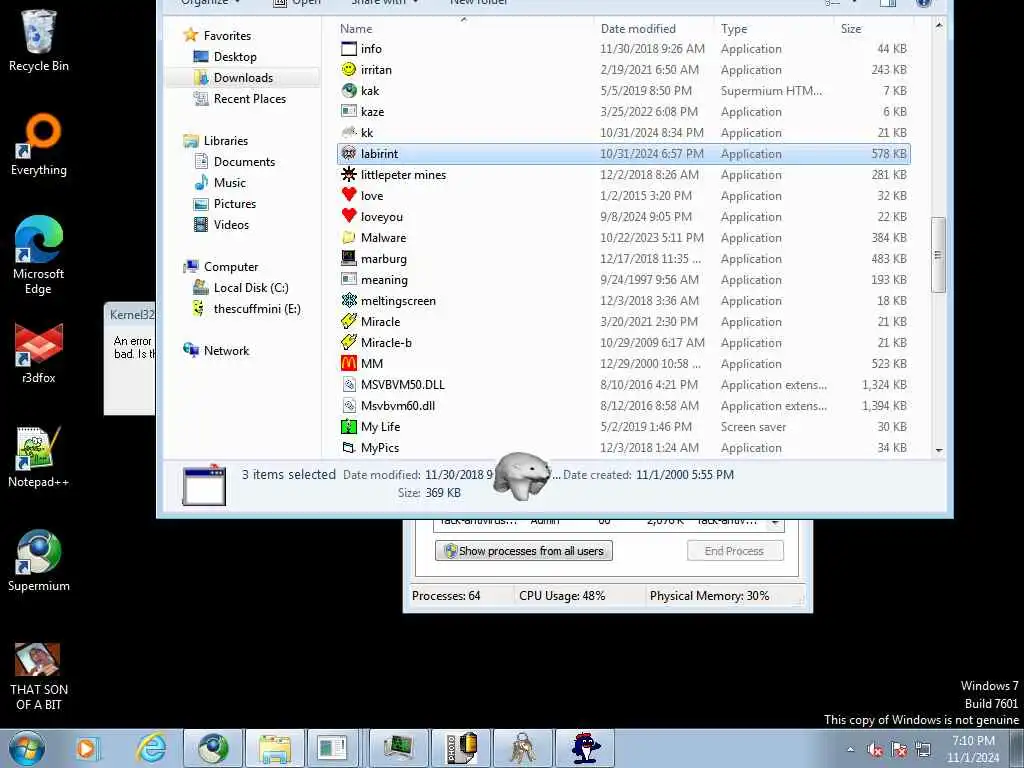Image resolution: width=1024 pixels, height=768 pixels.
Task: Click the Windows Start button
Action: 27,748
